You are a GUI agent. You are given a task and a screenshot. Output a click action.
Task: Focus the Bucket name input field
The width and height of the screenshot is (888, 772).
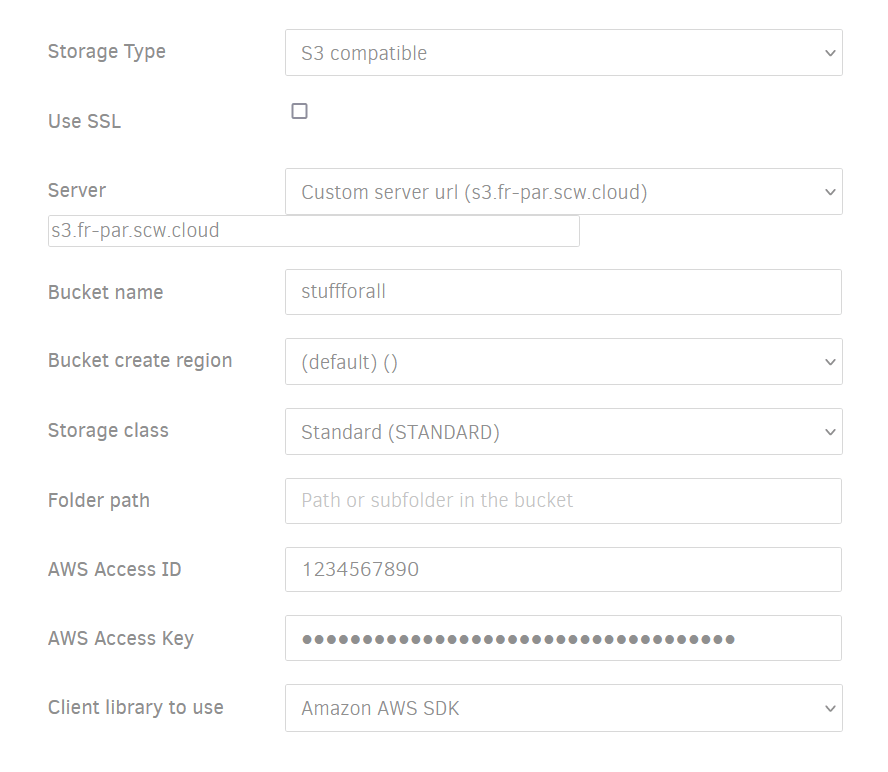(563, 292)
